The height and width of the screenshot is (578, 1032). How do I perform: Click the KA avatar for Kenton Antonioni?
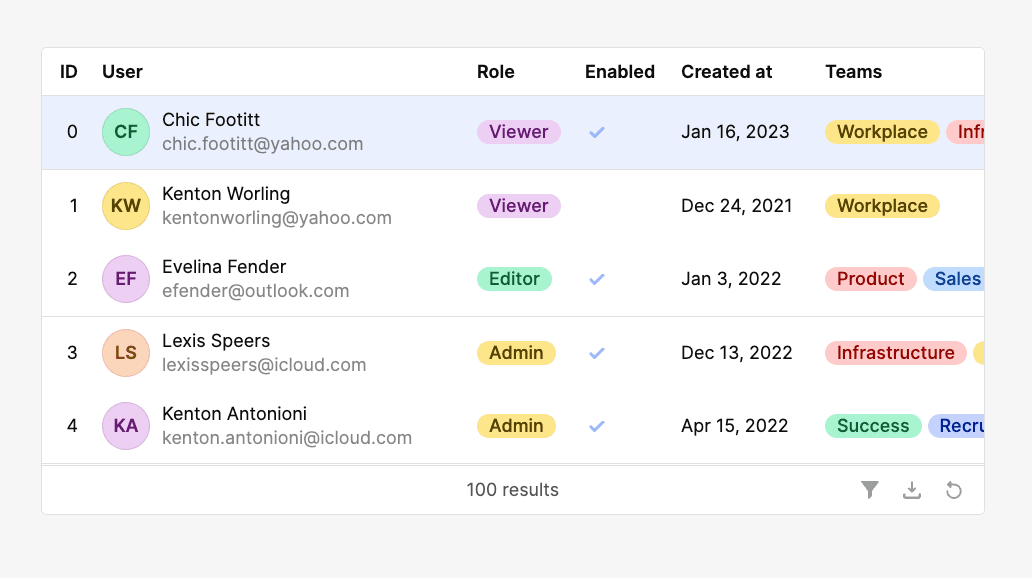[126, 426]
